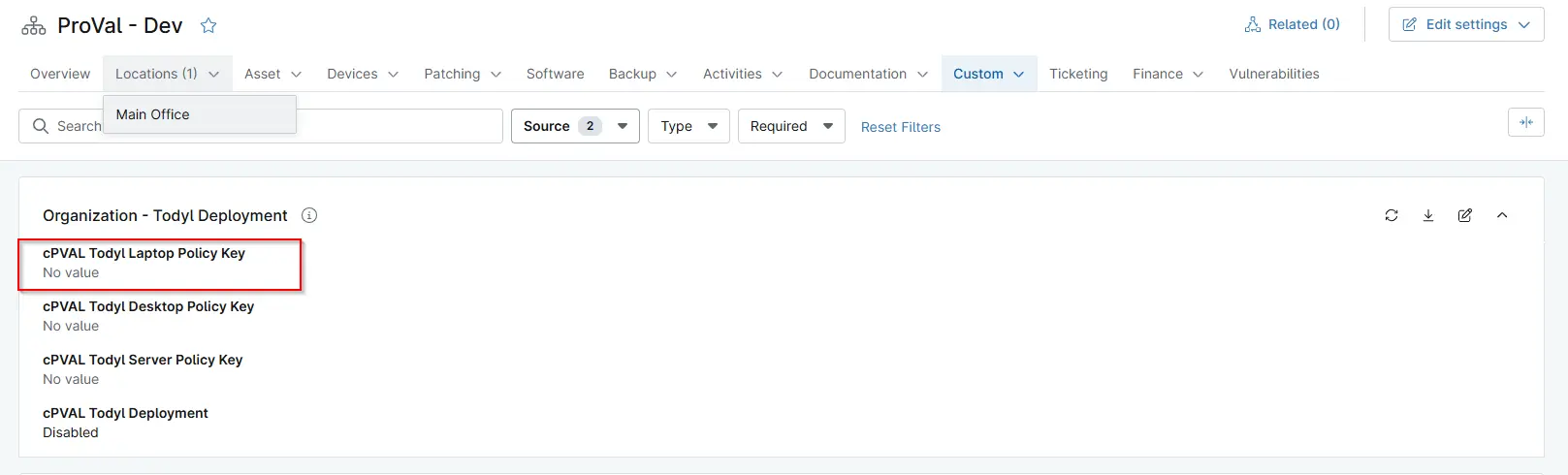The width and height of the screenshot is (1568, 475).
Task: Click the info icon next to Todyl Deployment
Action: point(309,215)
